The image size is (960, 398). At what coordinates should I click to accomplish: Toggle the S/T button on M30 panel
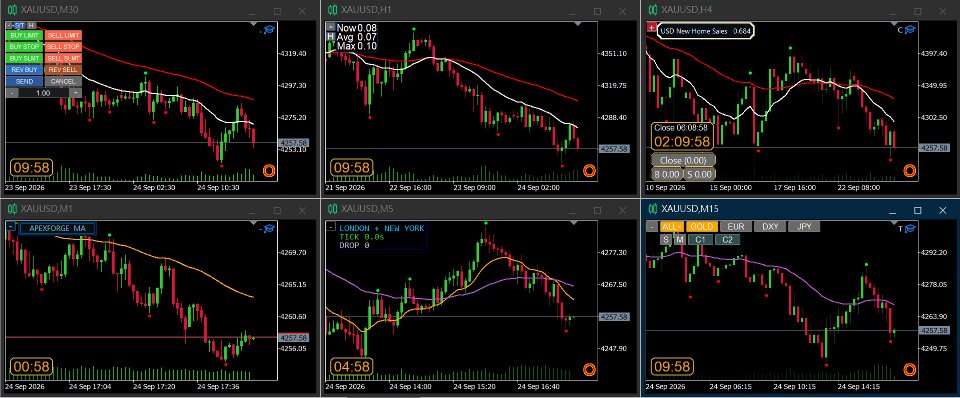click(x=19, y=25)
